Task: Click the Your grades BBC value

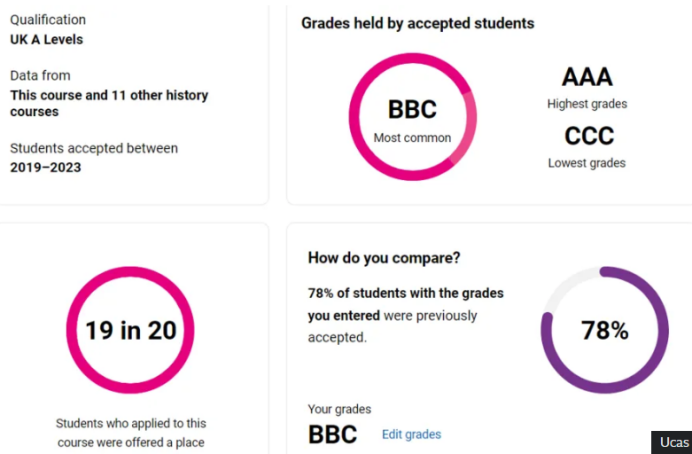Action: click(332, 435)
